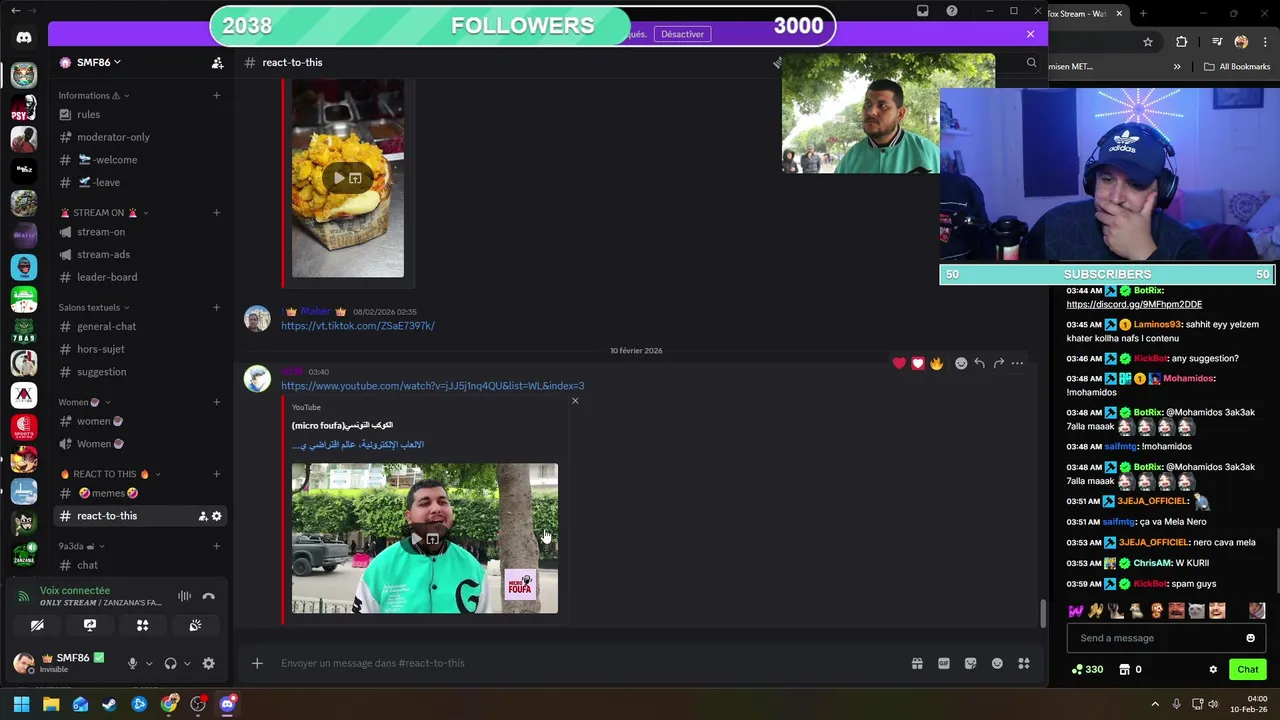The image size is (1280, 720).
Task: Attach a file with plus button
Action: tap(257, 663)
